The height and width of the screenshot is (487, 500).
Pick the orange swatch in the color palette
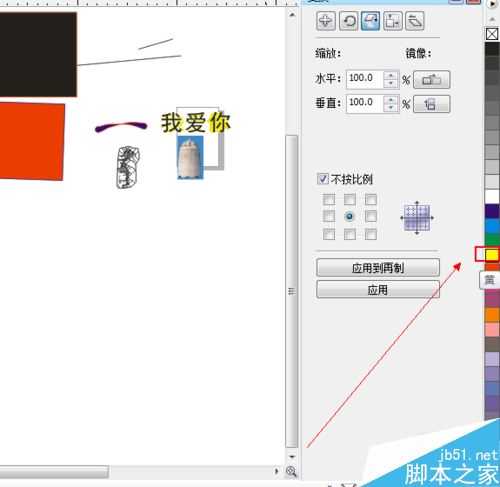click(492, 315)
